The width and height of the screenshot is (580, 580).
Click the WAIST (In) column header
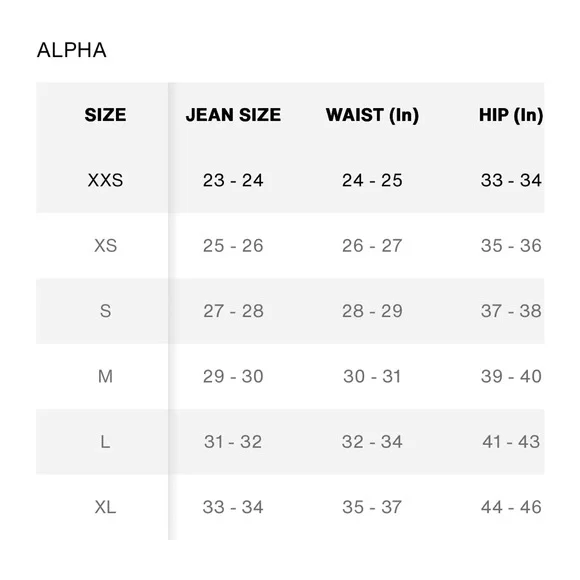(372, 115)
